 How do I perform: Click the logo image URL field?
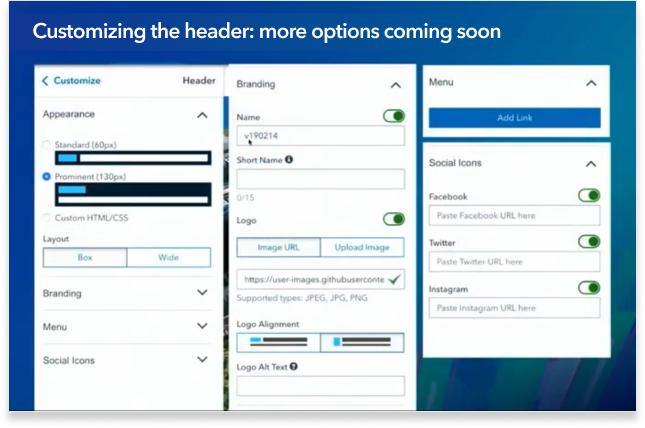pyautogui.click(x=320, y=279)
